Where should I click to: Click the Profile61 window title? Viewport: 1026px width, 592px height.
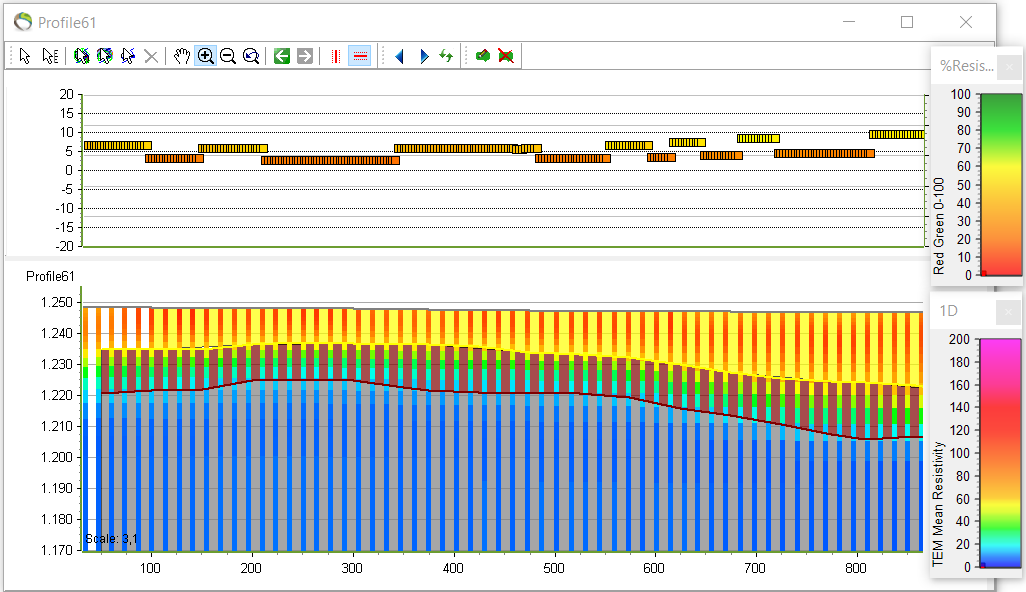coord(67,23)
